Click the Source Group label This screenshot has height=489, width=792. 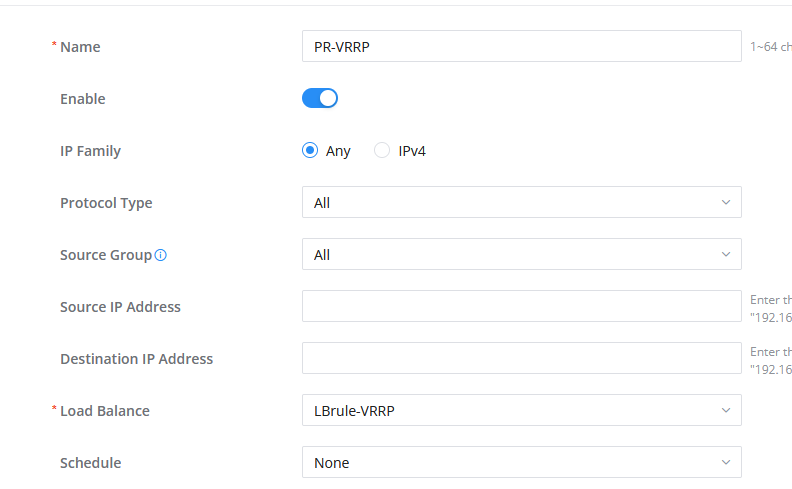(106, 255)
